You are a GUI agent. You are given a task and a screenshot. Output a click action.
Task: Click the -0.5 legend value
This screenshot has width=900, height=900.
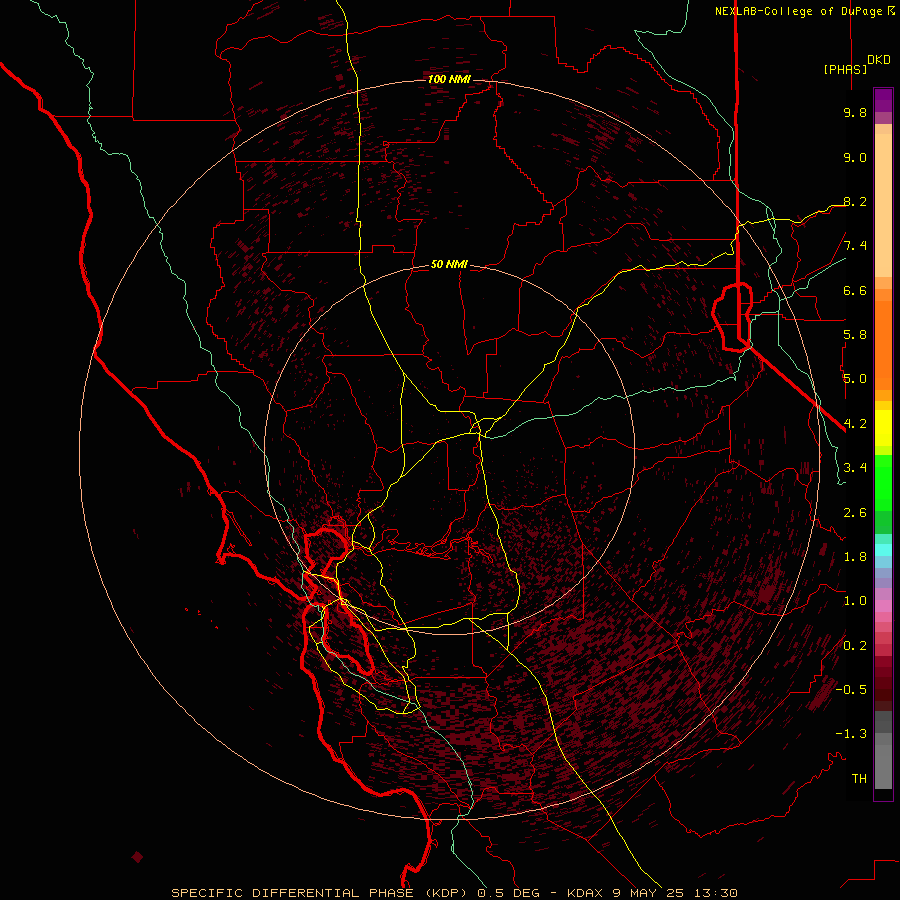tap(851, 690)
